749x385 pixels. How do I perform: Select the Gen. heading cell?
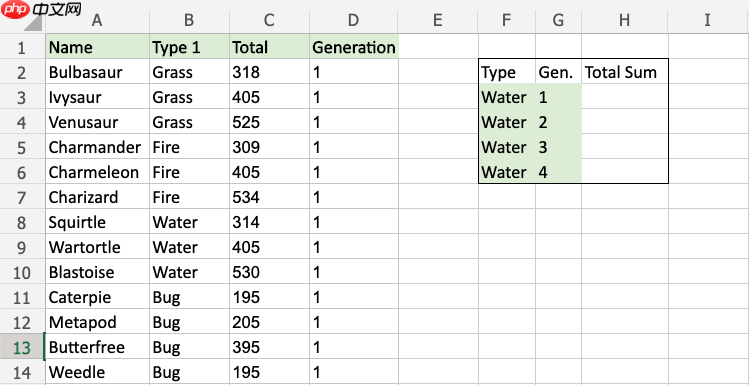(558, 72)
